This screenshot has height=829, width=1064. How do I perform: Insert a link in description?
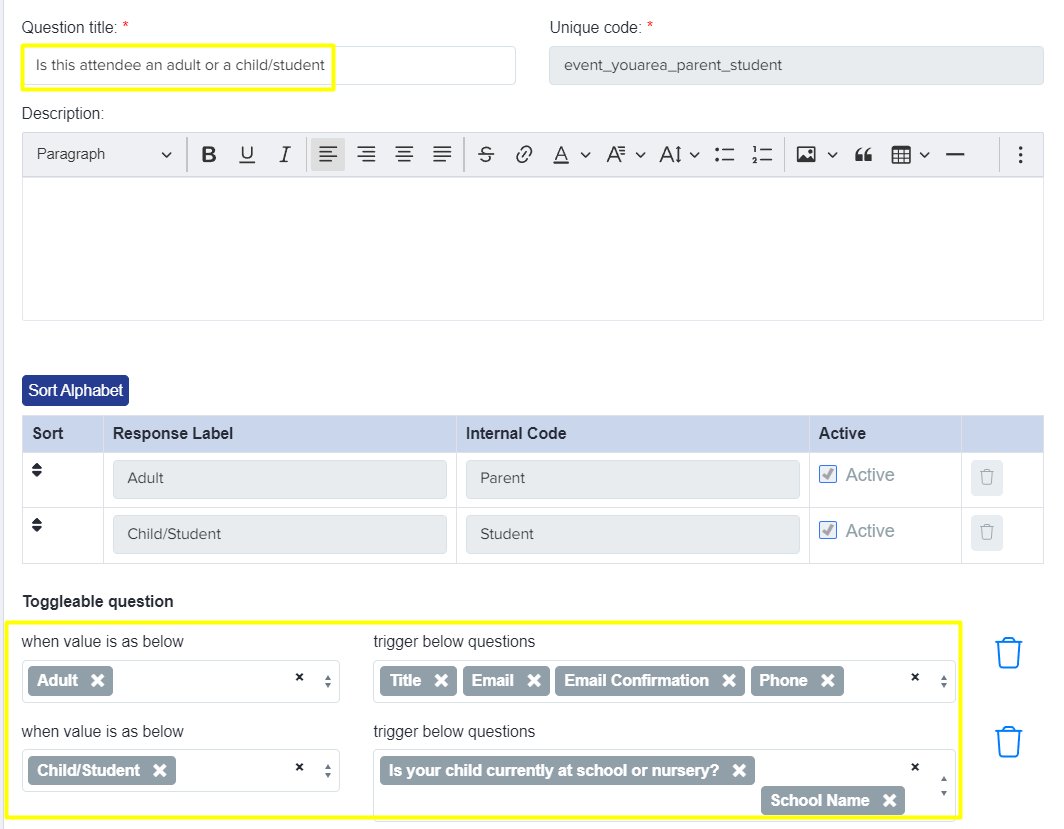click(x=523, y=155)
